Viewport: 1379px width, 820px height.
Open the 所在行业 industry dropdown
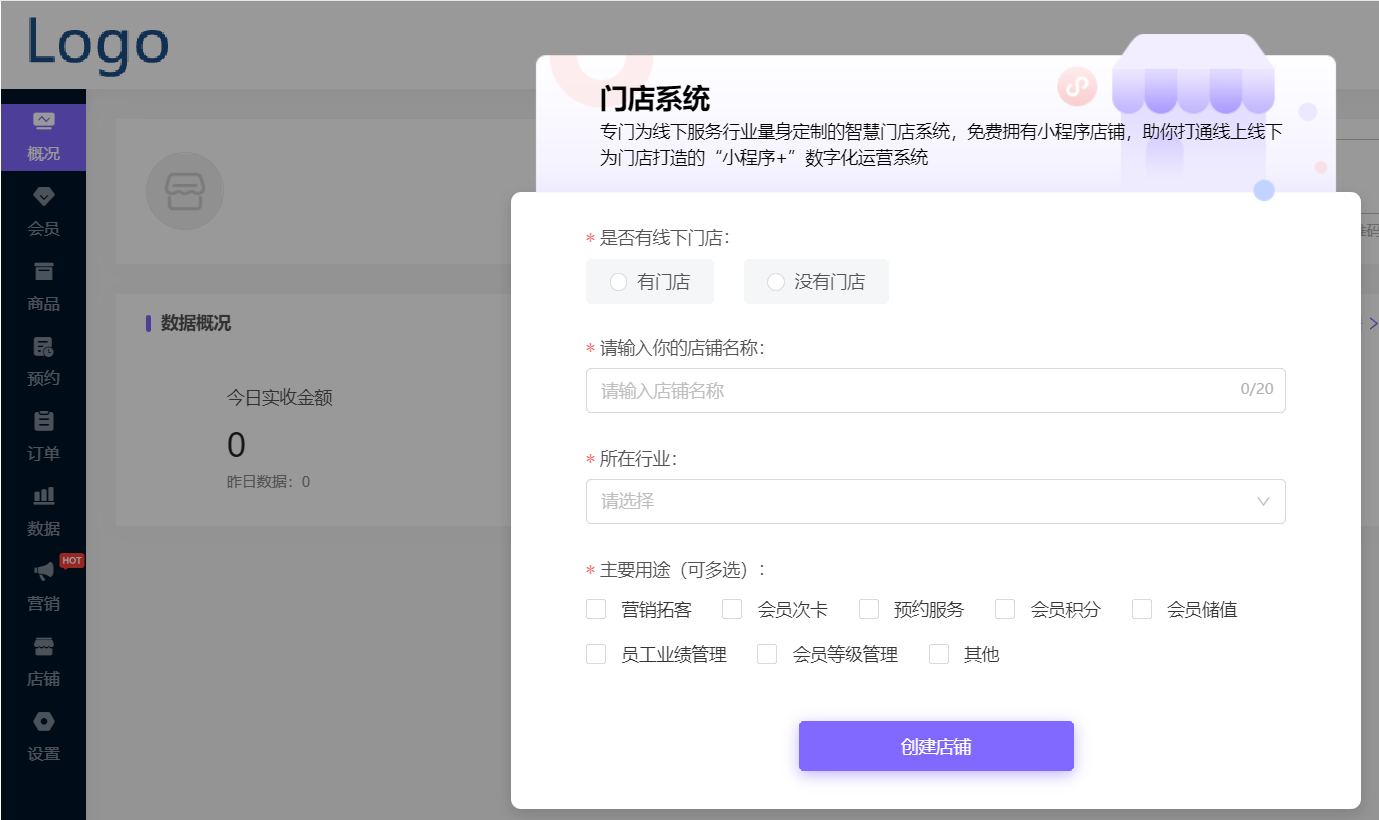935,501
